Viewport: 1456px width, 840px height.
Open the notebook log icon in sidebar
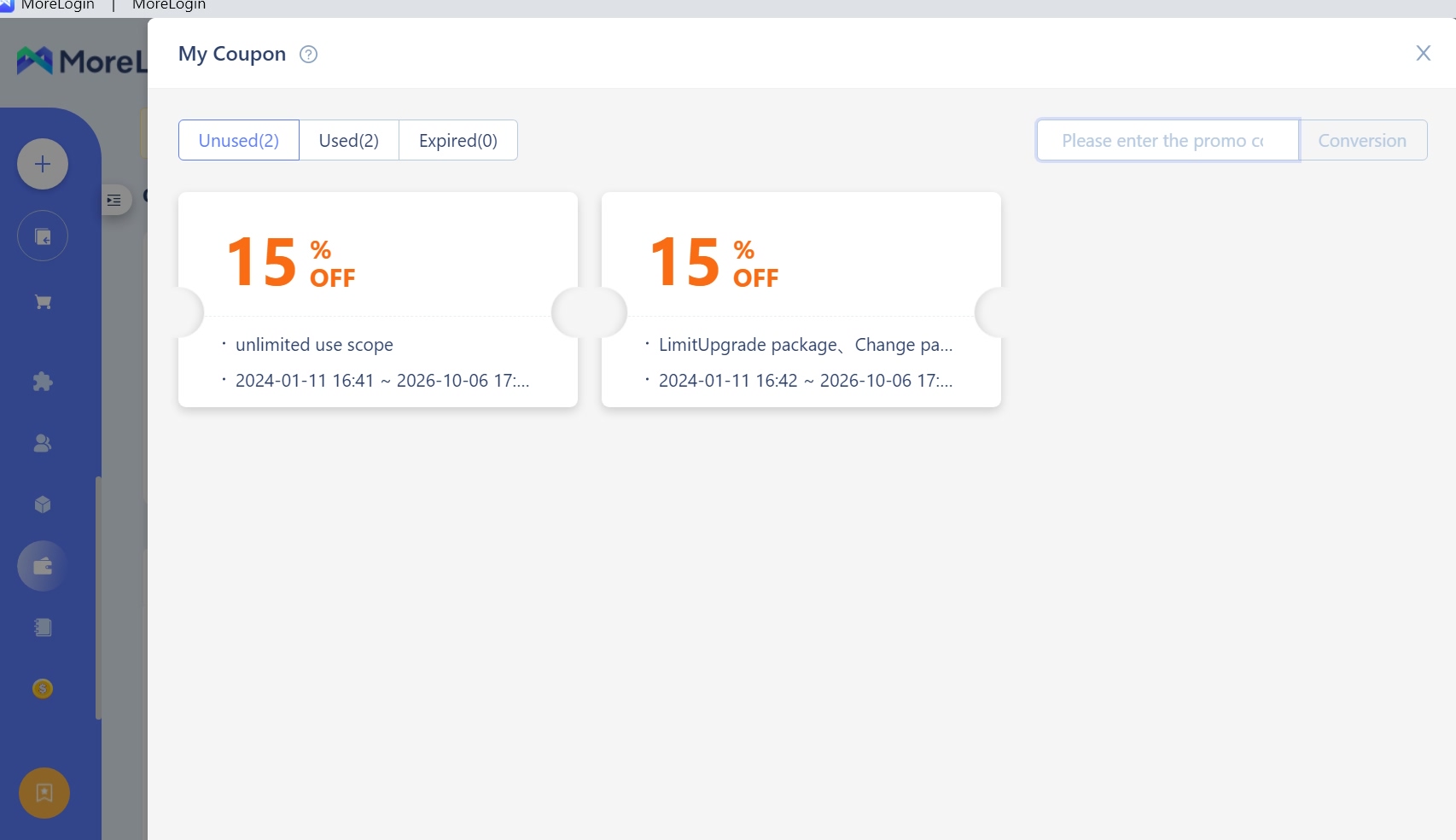coord(43,627)
